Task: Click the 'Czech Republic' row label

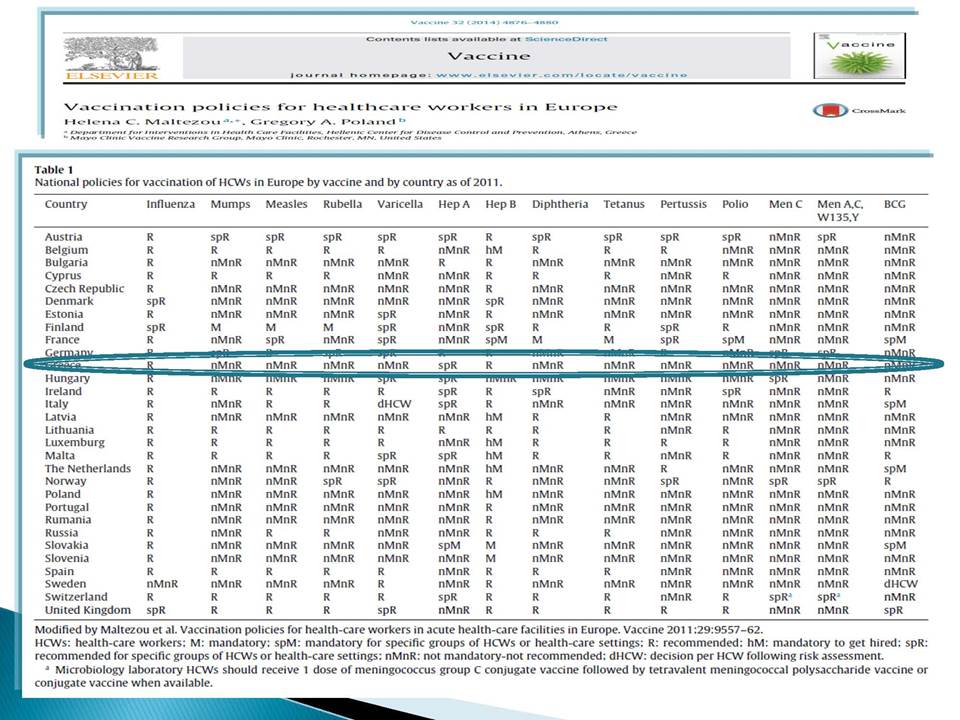Action: click(84, 288)
